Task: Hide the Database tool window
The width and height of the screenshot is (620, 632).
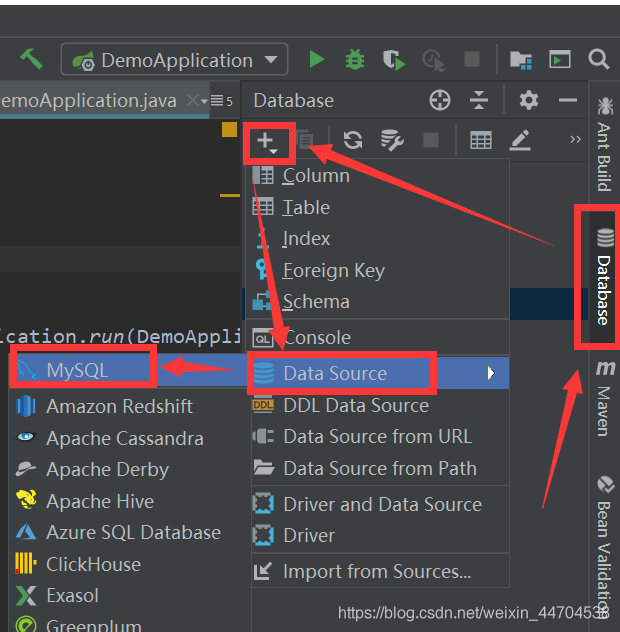Action: click(x=568, y=100)
